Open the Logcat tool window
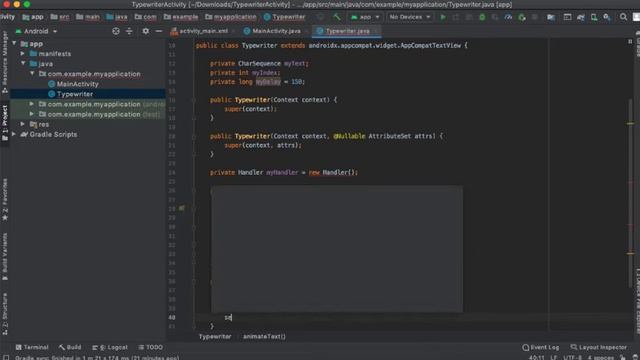This screenshot has width=640, height=360. pos(110,347)
